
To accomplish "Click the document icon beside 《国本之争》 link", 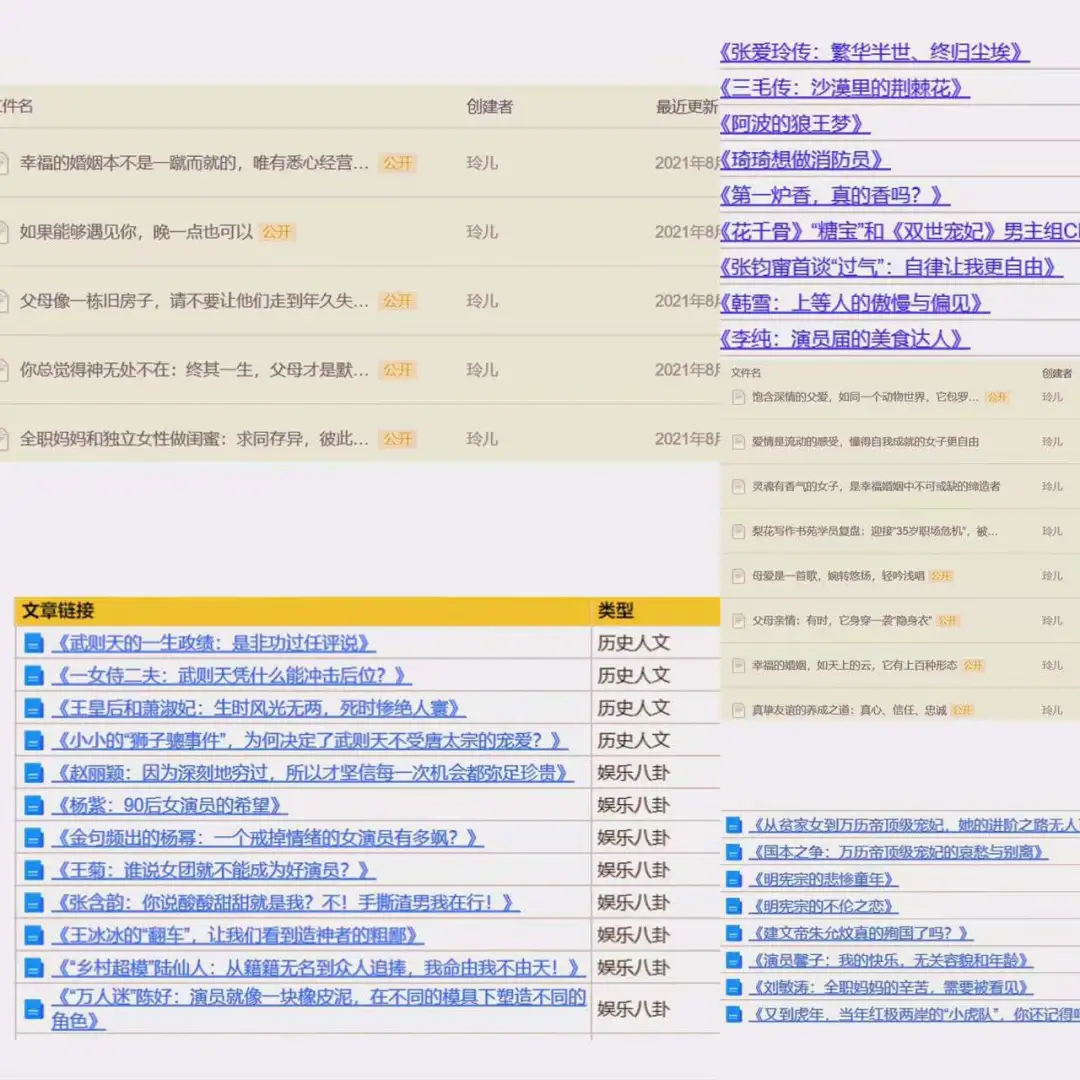I will (x=734, y=852).
